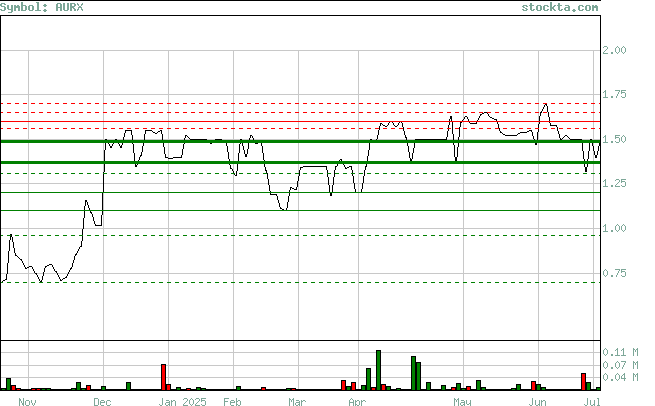Screen dimensions: 655x406
Task: Click the 1.00 price axis label
Action: pos(614,228)
